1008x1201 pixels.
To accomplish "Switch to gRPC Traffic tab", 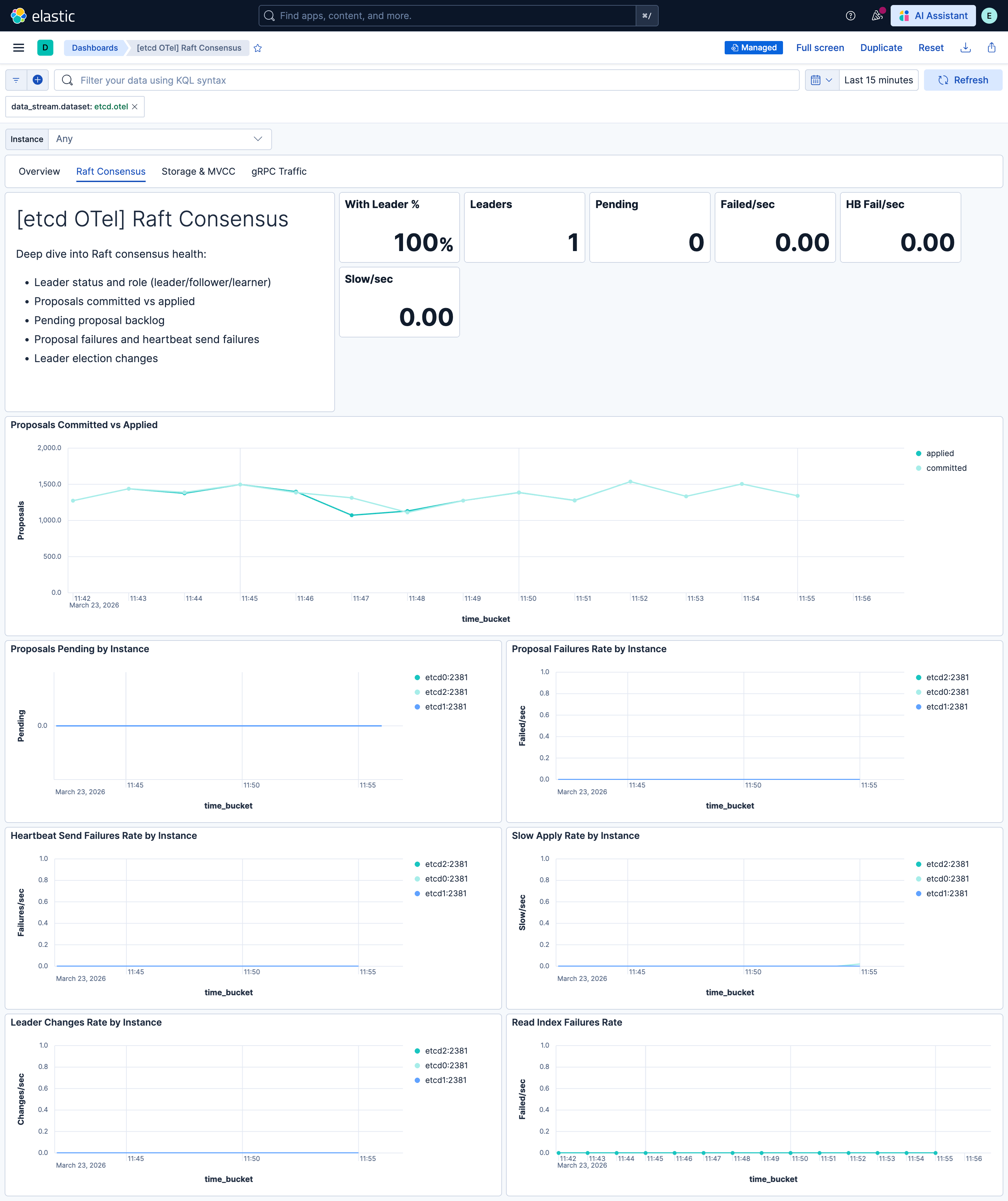I will pyautogui.click(x=279, y=172).
